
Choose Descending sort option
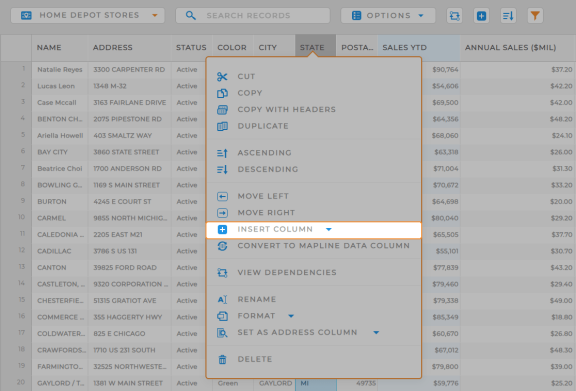pos(268,169)
